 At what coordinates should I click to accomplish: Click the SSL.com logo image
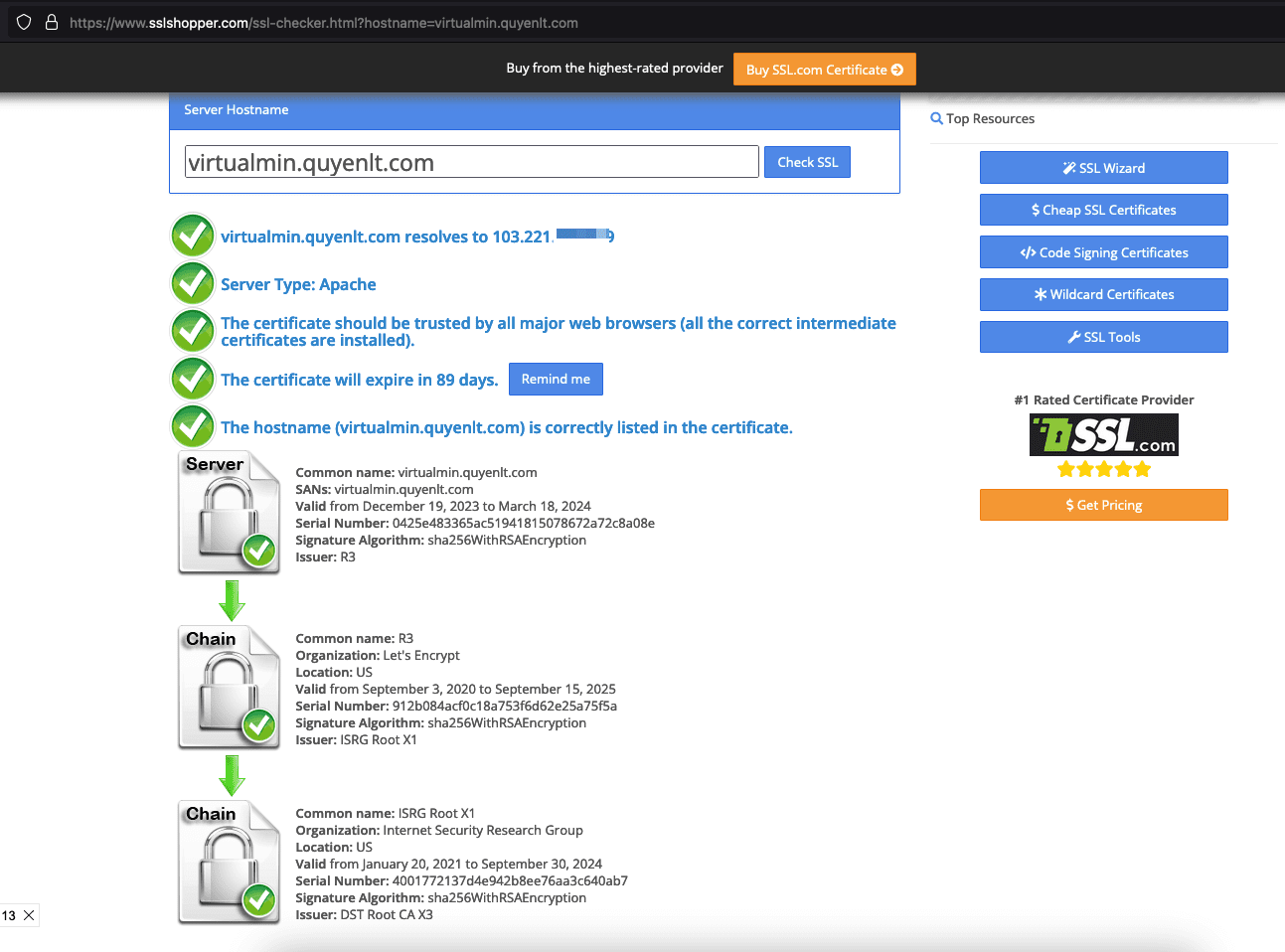click(x=1103, y=435)
